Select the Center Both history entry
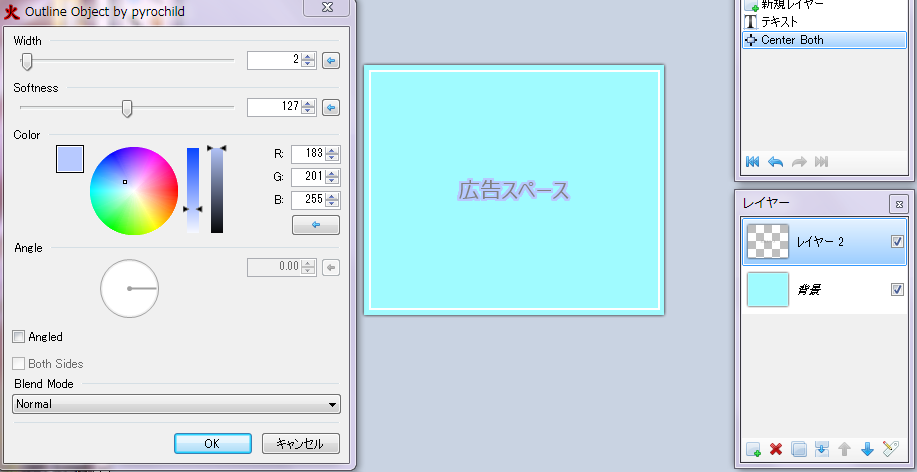917x472 pixels. pos(825,40)
